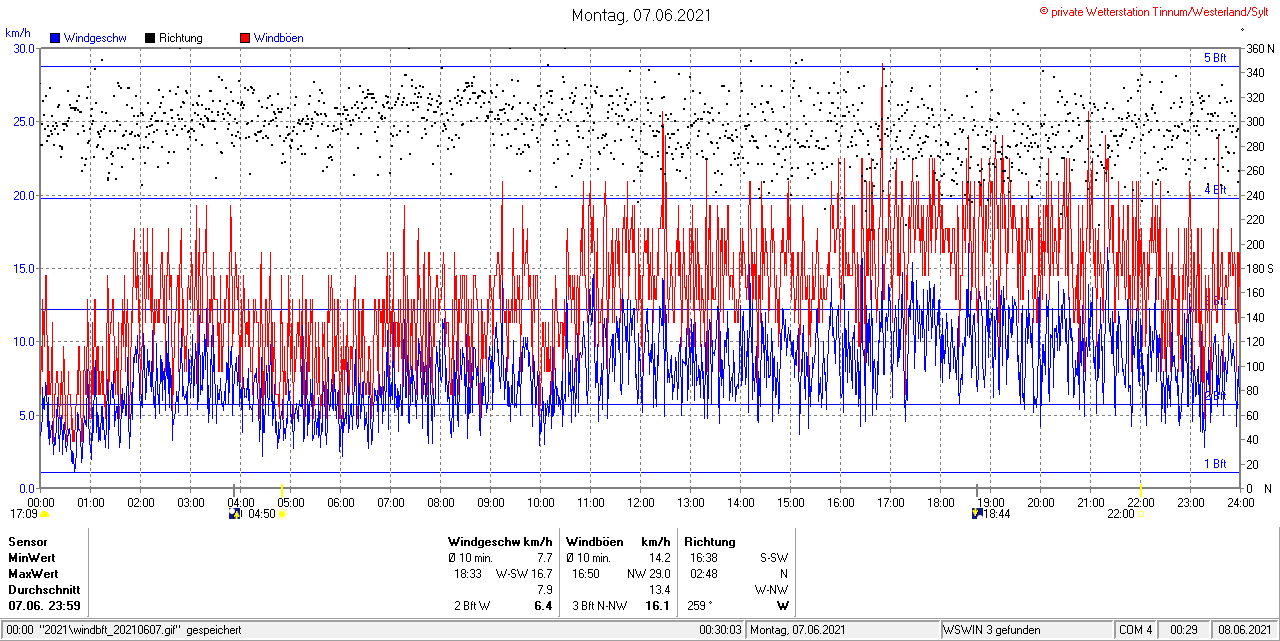Select the Windböen legend label

(279, 38)
